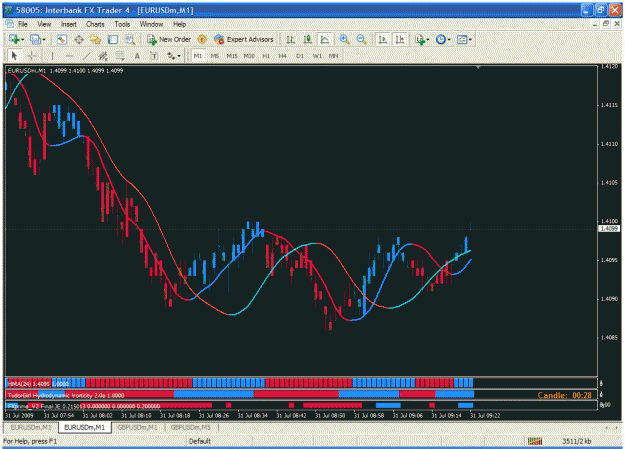The image size is (625, 449).
Task: Open the Profiles toolbar icon
Action: tap(35, 39)
